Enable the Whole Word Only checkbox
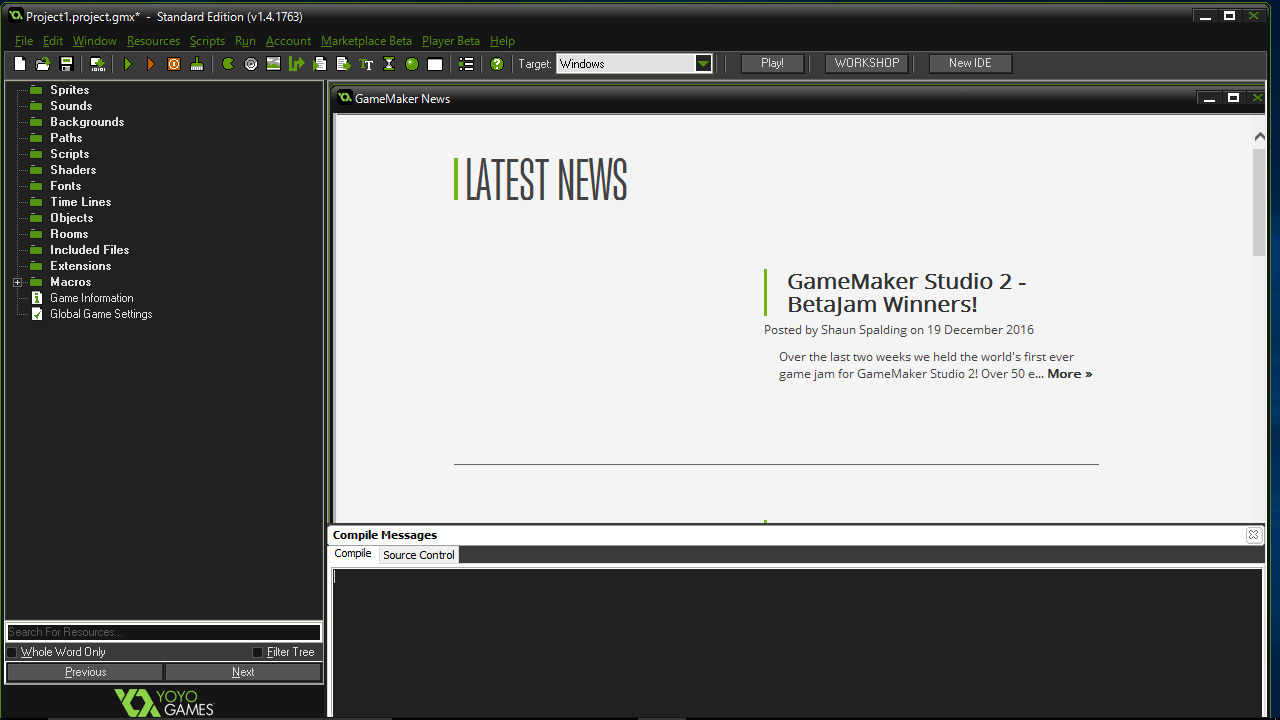This screenshot has height=720, width=1280. tap(12, 652)
